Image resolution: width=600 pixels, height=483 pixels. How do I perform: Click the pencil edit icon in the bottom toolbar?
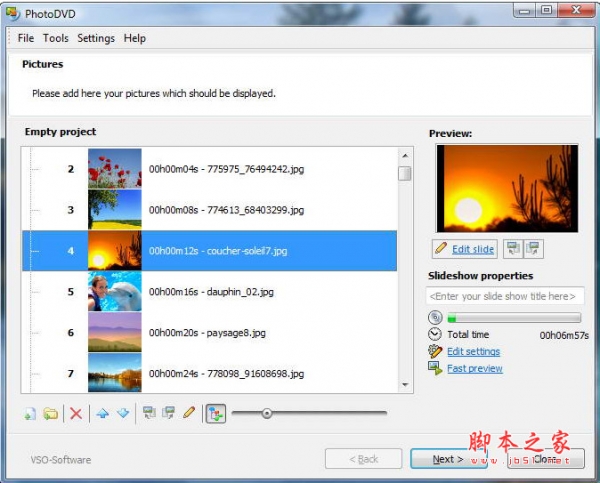[x=189, y=412]
